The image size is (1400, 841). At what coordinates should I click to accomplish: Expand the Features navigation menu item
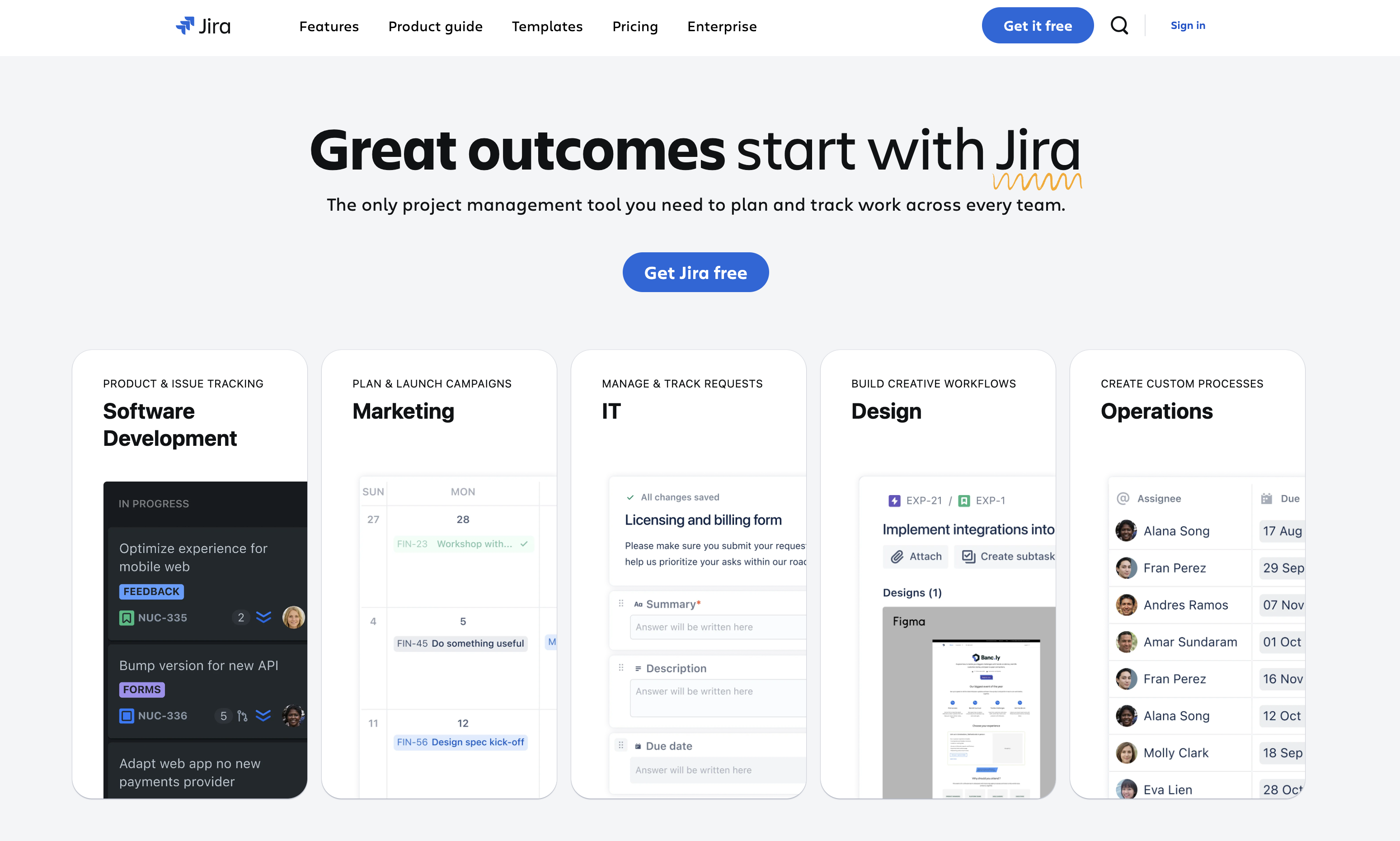point(329,25)
